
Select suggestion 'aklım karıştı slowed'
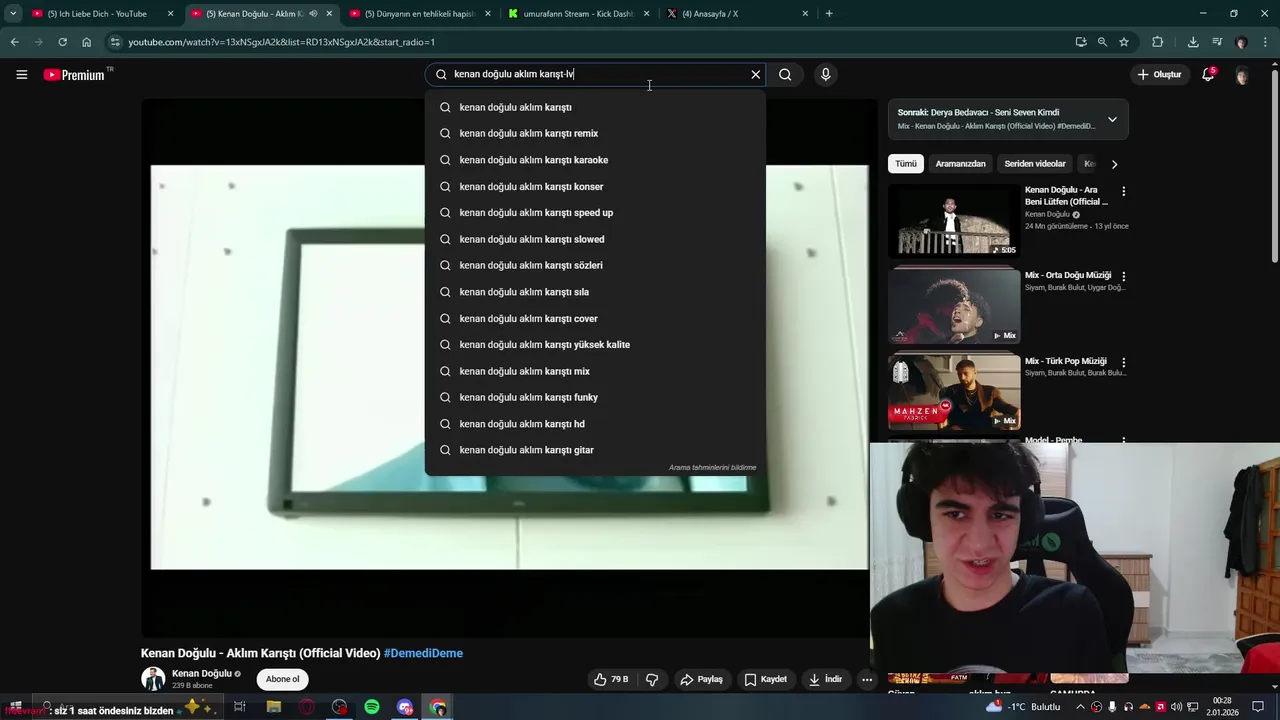coord(595,239)
